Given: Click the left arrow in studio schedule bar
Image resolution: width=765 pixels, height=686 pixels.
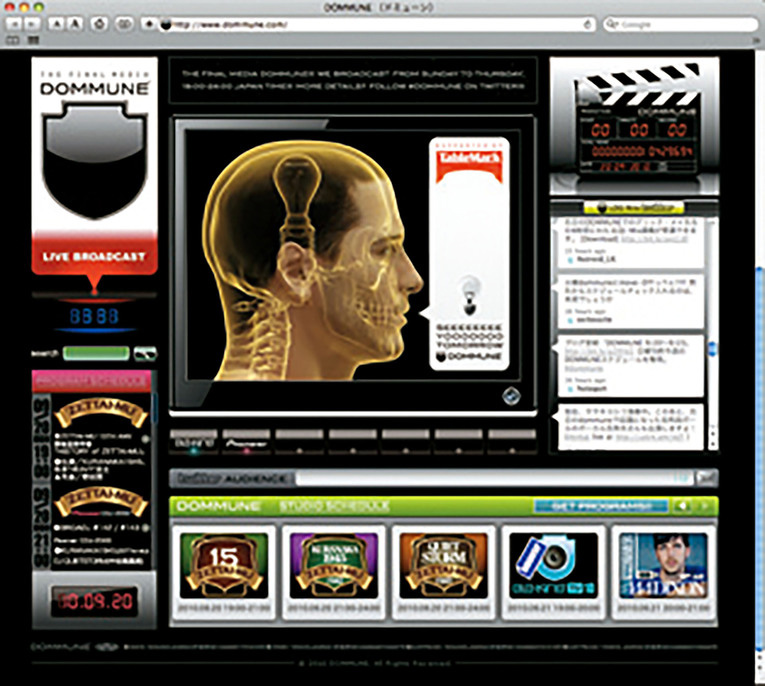Looking at the screenshot, I should pos(681,506).
